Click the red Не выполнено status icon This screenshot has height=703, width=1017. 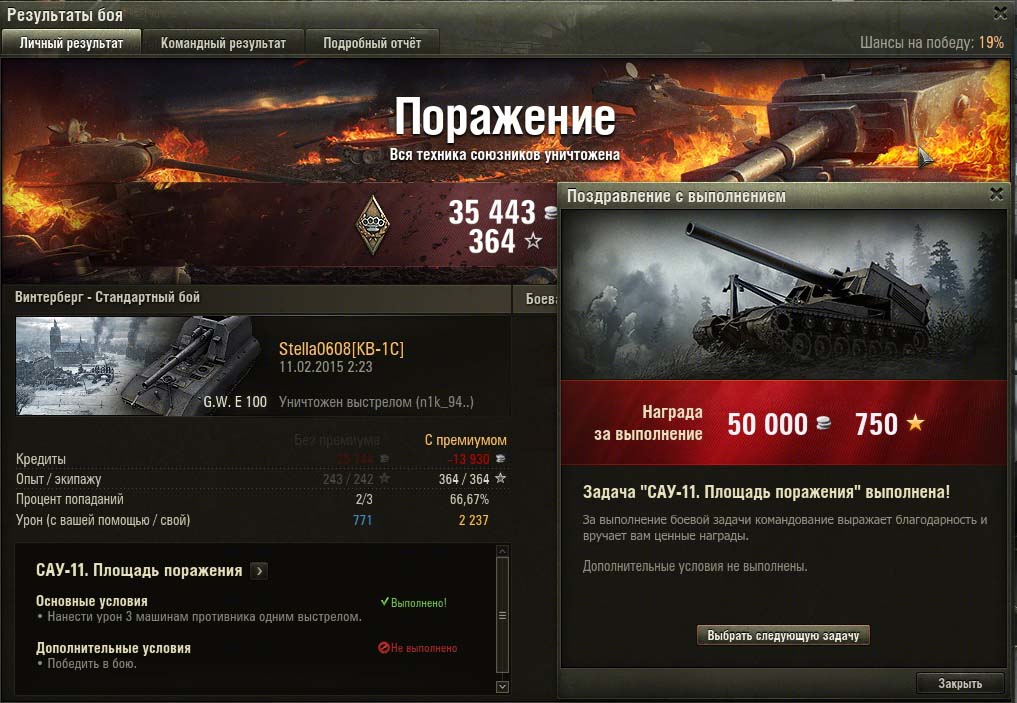coord(383,647)
